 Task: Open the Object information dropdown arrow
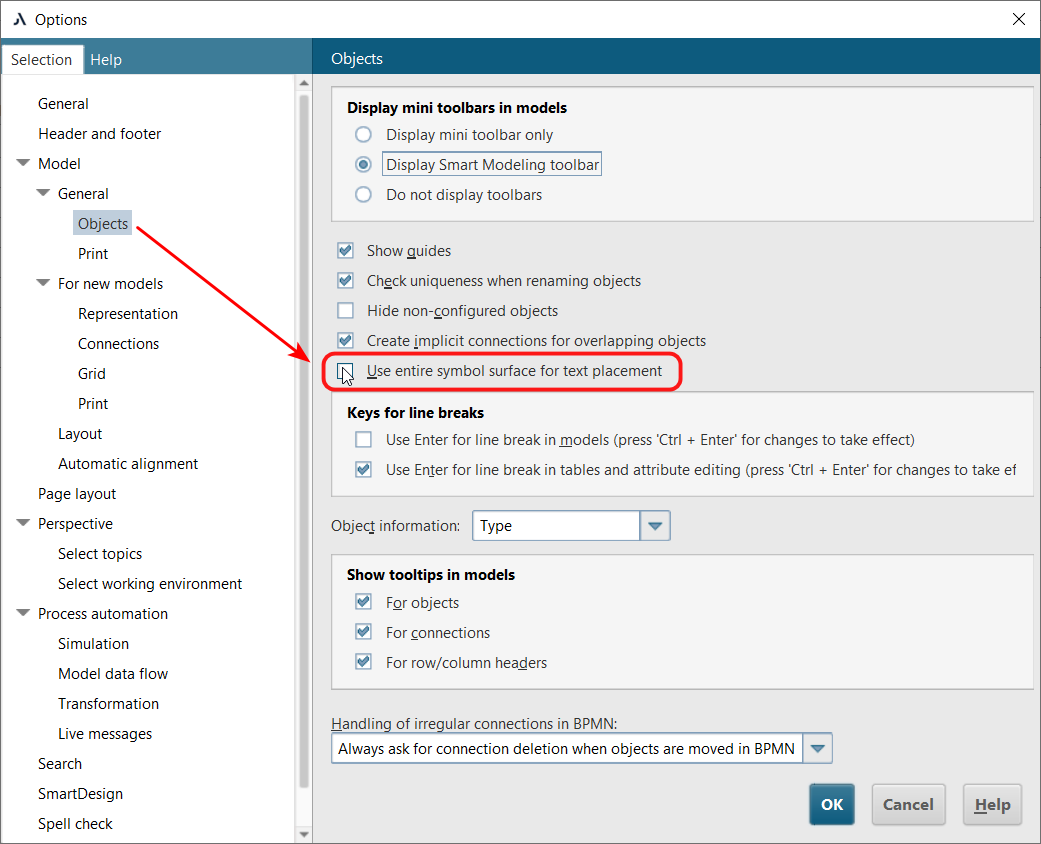[x=655, y=526]
